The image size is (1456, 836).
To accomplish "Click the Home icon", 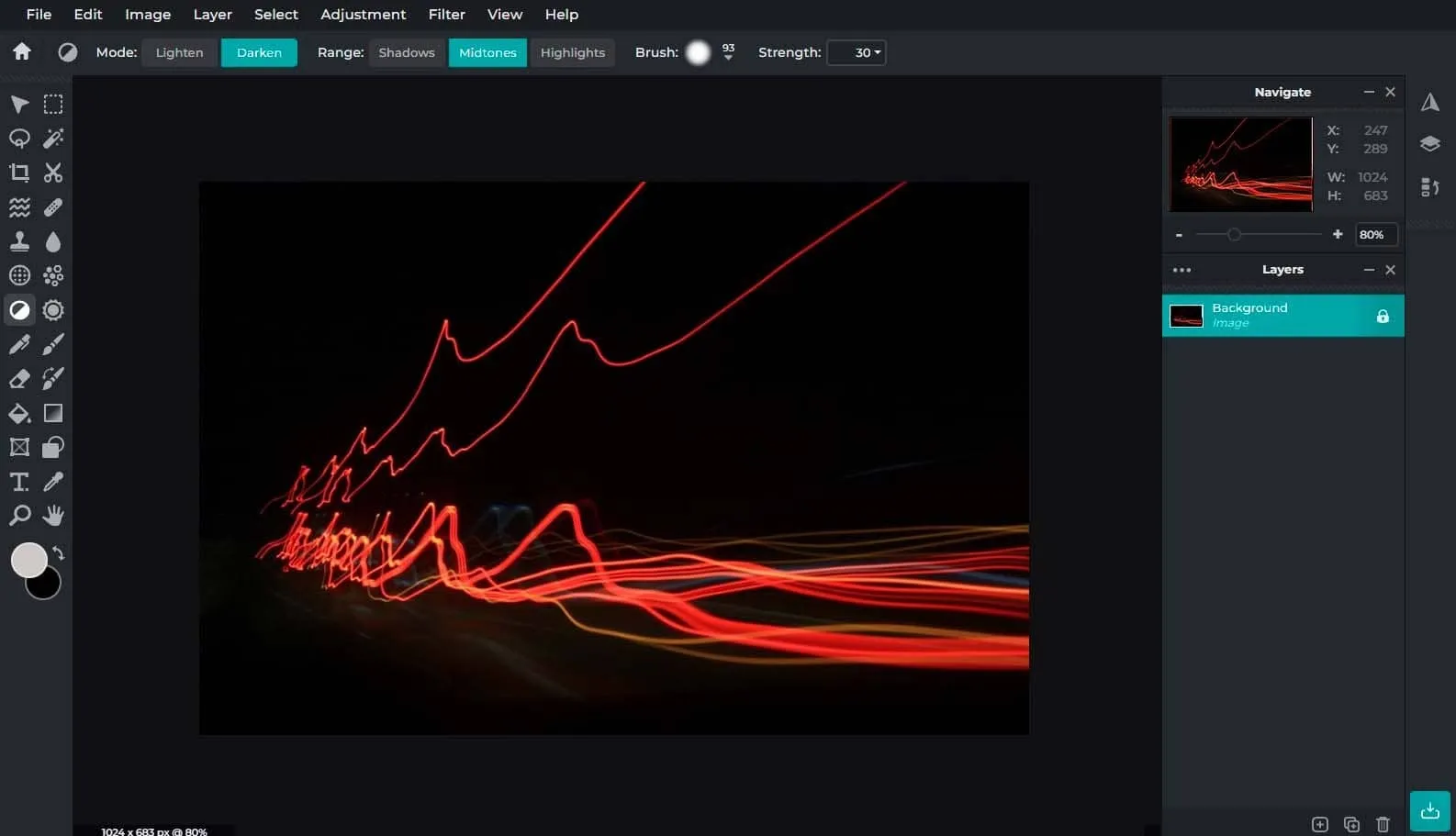I will click(x=22, y=52).
